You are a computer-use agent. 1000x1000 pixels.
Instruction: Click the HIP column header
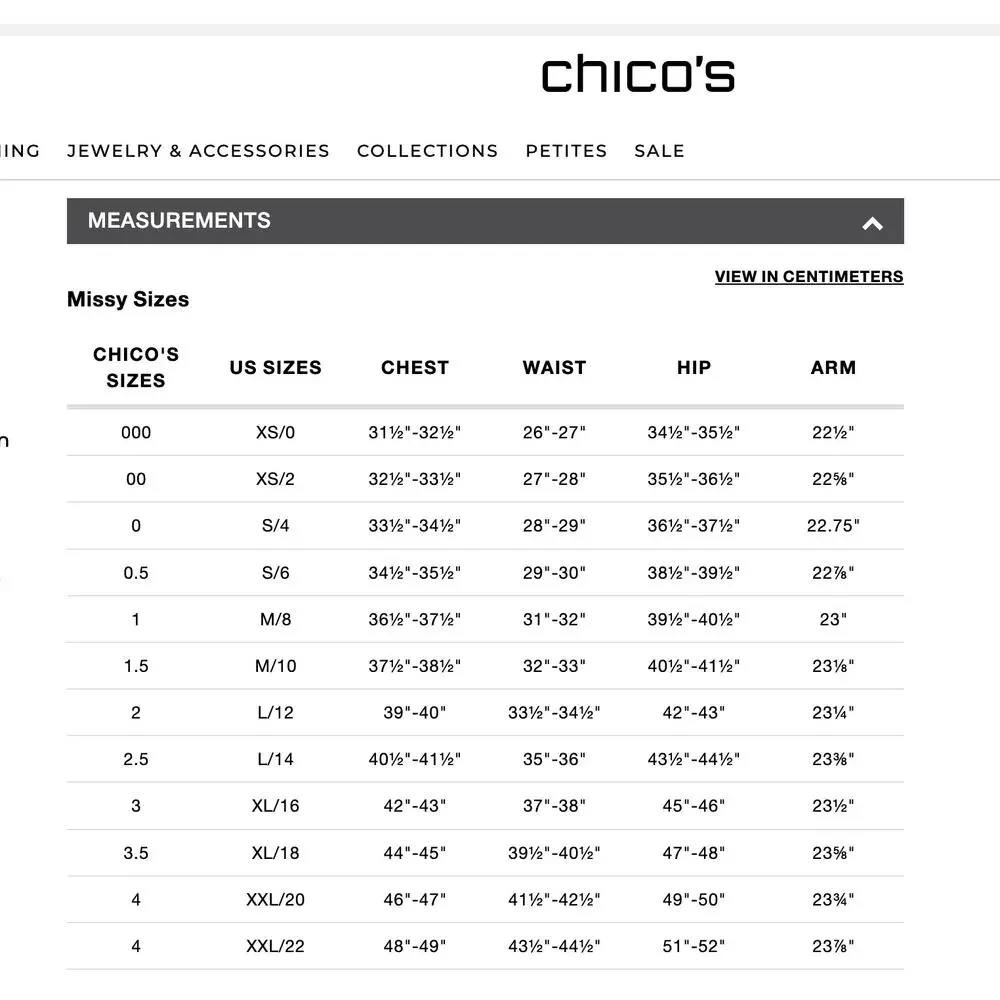pos(693,367)
